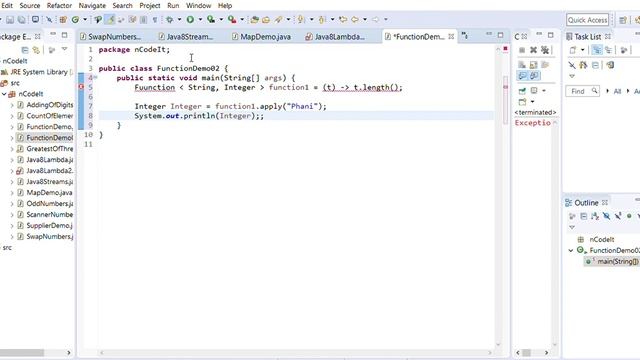Viewport: 640px width, 360px height.
Task: Click Collapse All icon in Task List
Action: (x=596, y=65)
